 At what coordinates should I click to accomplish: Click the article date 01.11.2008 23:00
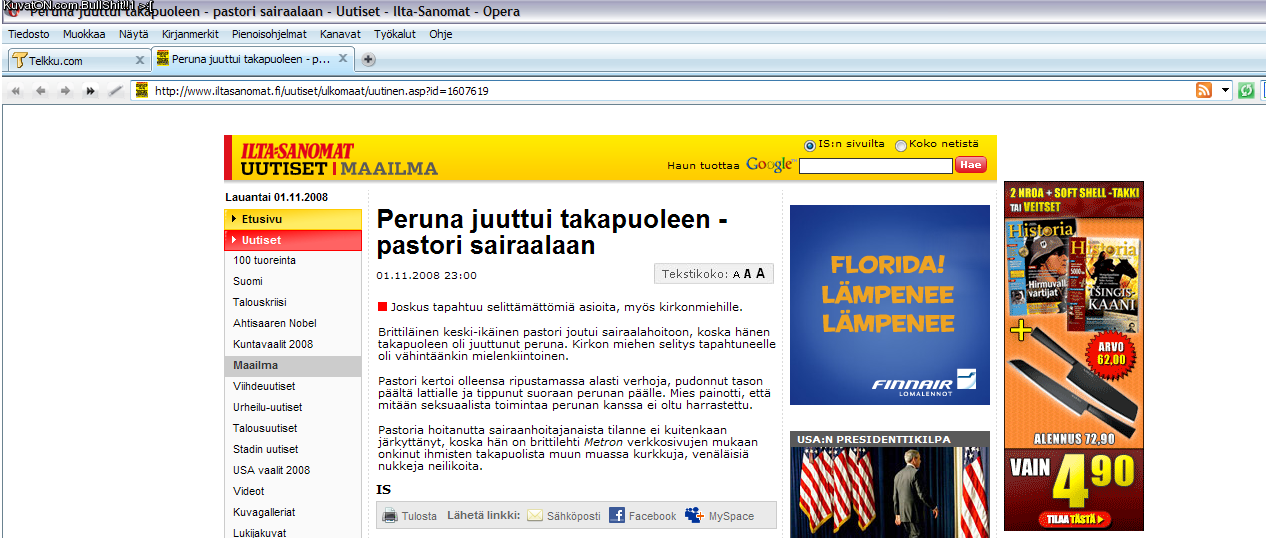(x=427, y=275)
